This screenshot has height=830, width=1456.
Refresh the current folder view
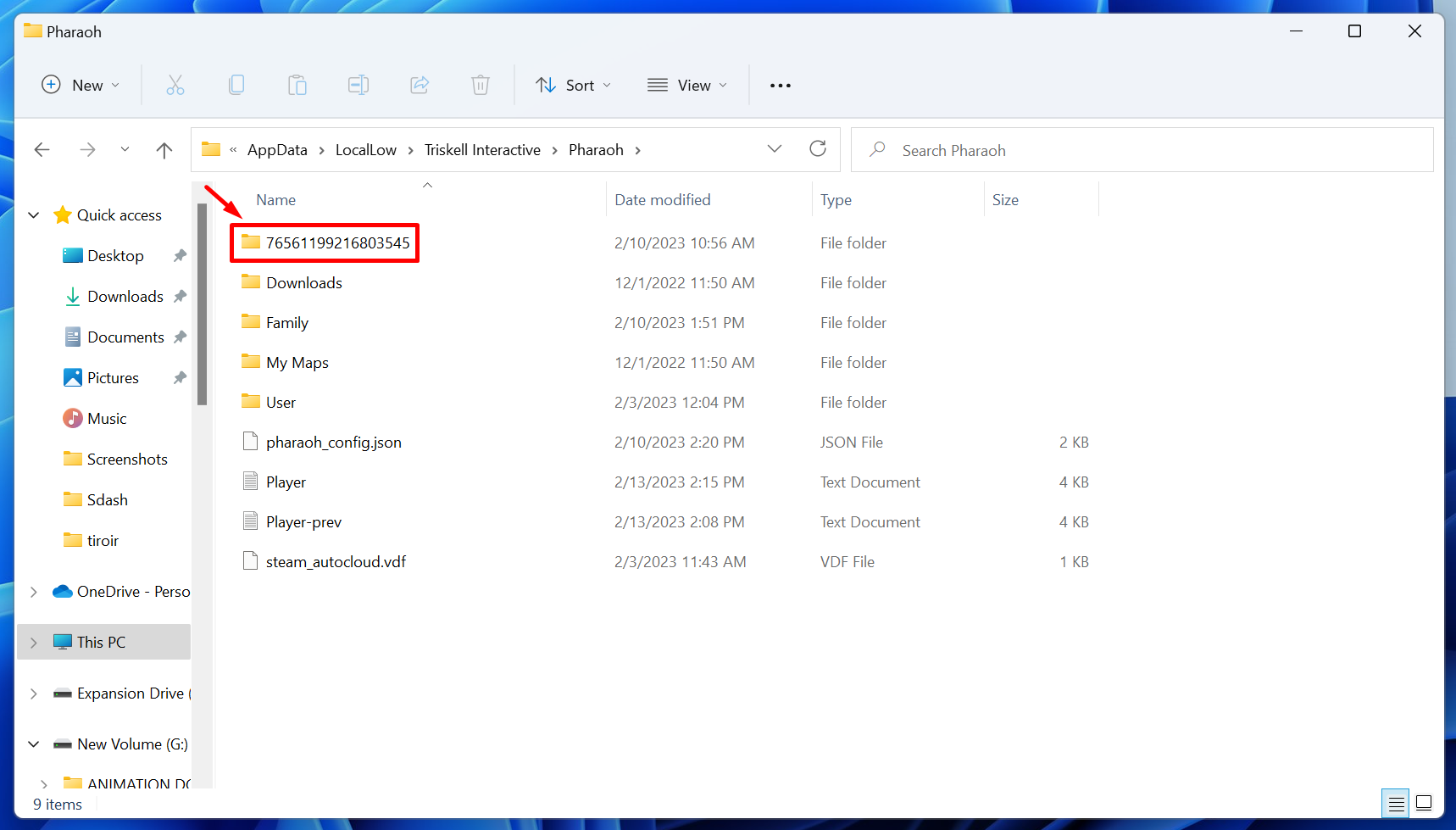(x=818, y=149)
